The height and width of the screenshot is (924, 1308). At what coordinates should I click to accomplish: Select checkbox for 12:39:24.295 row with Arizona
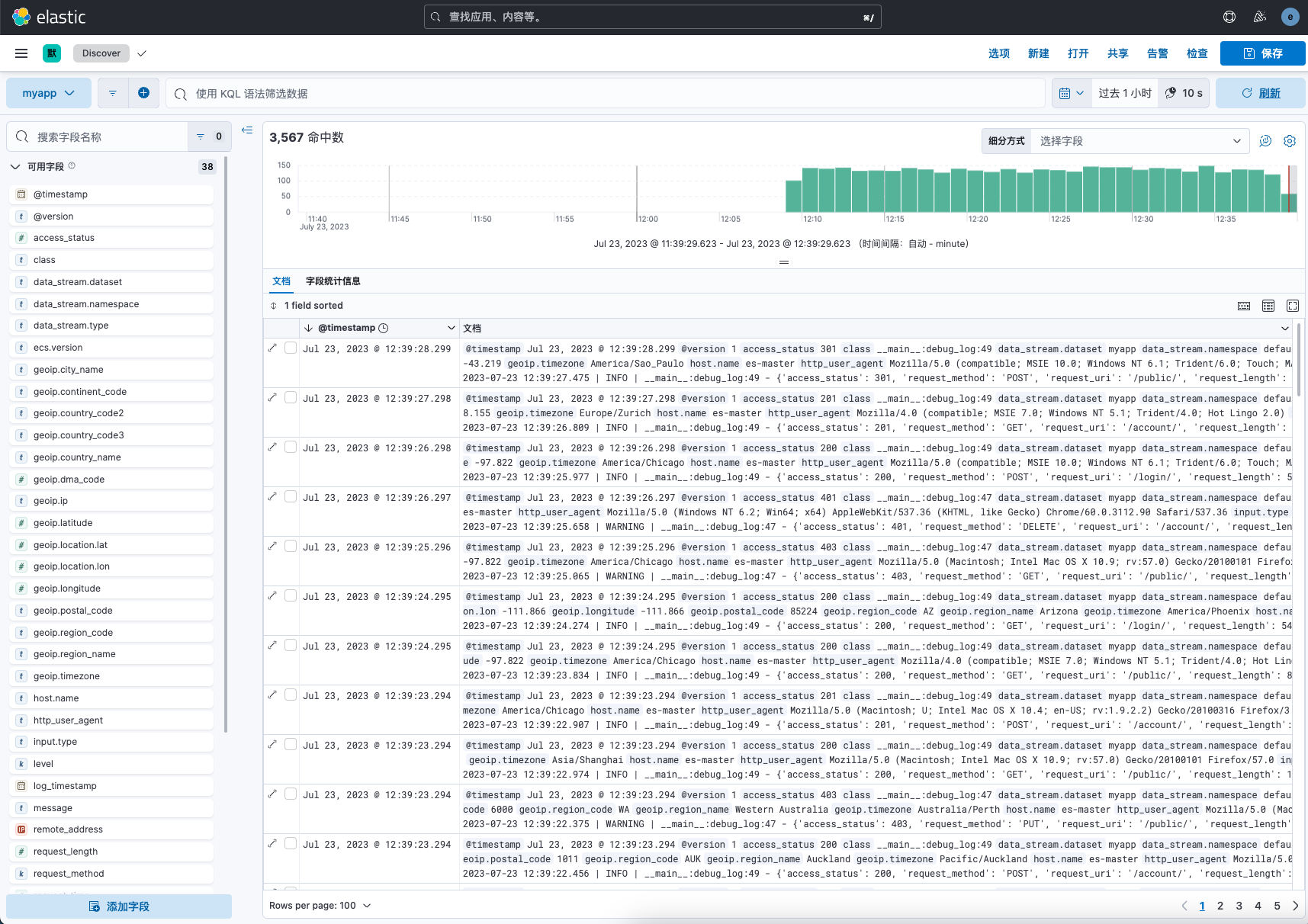tap(291, 595)
